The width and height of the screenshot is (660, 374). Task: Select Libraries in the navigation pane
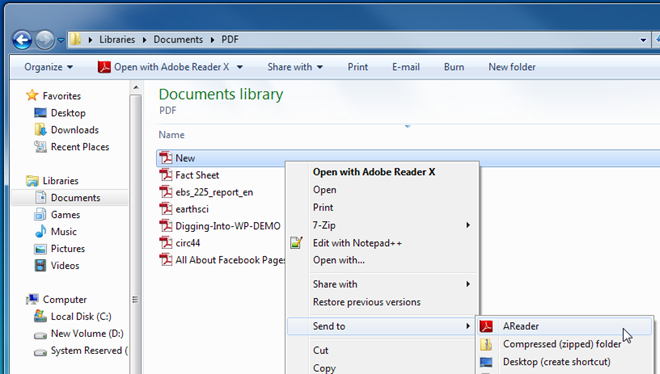60,180
